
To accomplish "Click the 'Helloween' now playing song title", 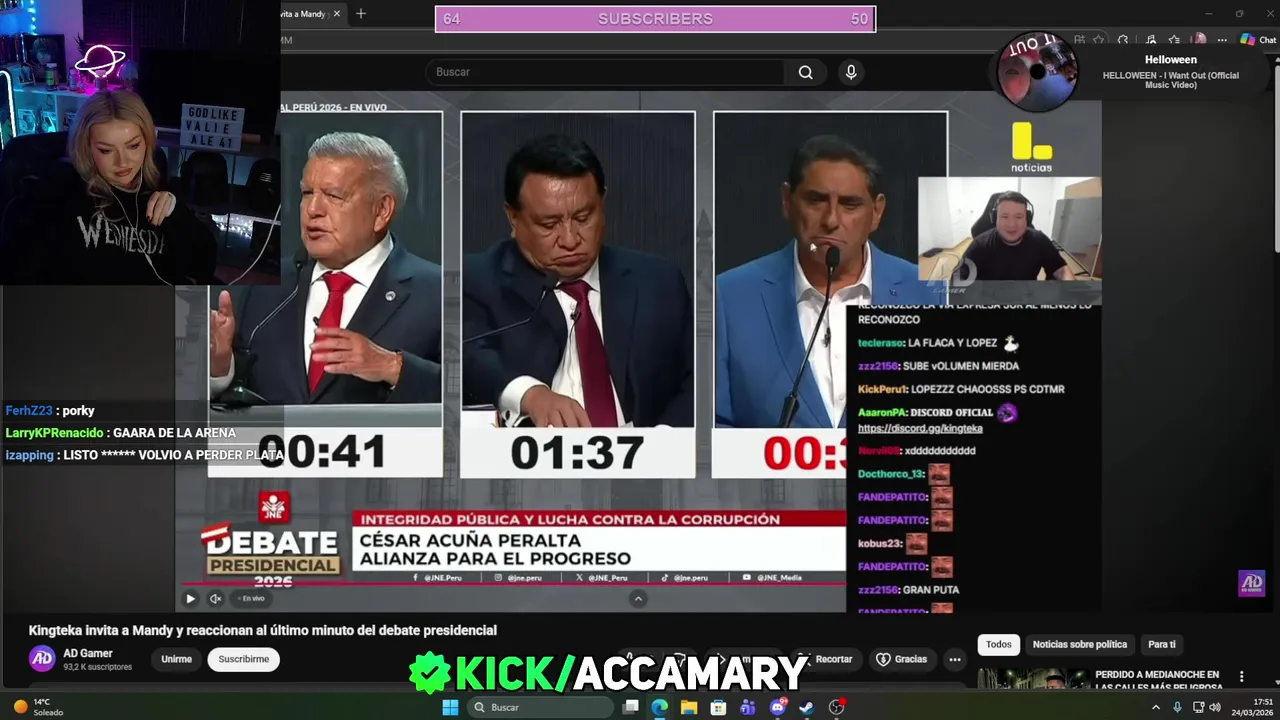I will (x=1171, y=60).
